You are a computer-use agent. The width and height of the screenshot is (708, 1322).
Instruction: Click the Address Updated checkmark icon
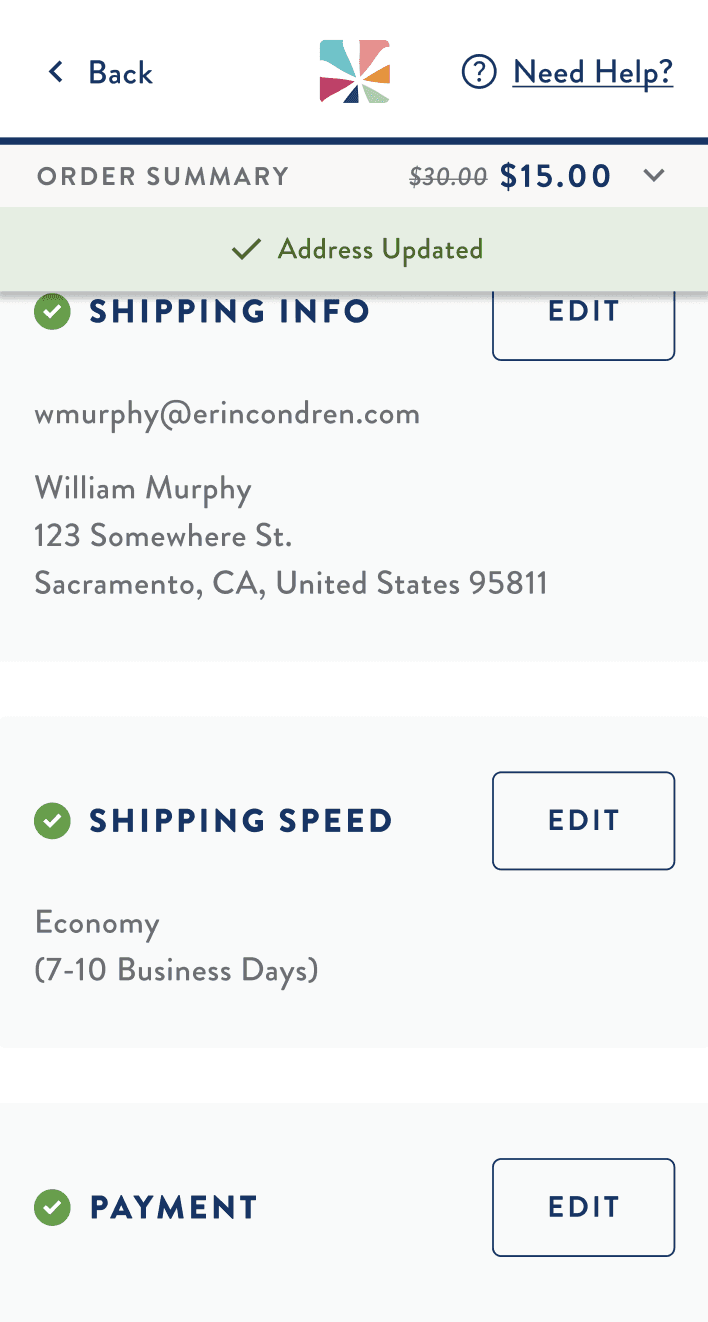click(246, 249)
